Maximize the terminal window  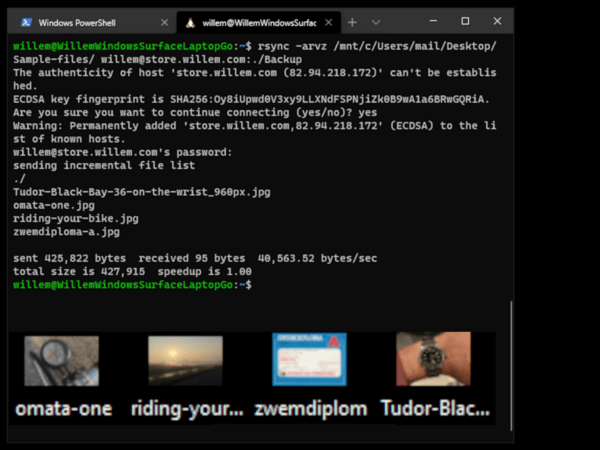click(x=465, y=21)
